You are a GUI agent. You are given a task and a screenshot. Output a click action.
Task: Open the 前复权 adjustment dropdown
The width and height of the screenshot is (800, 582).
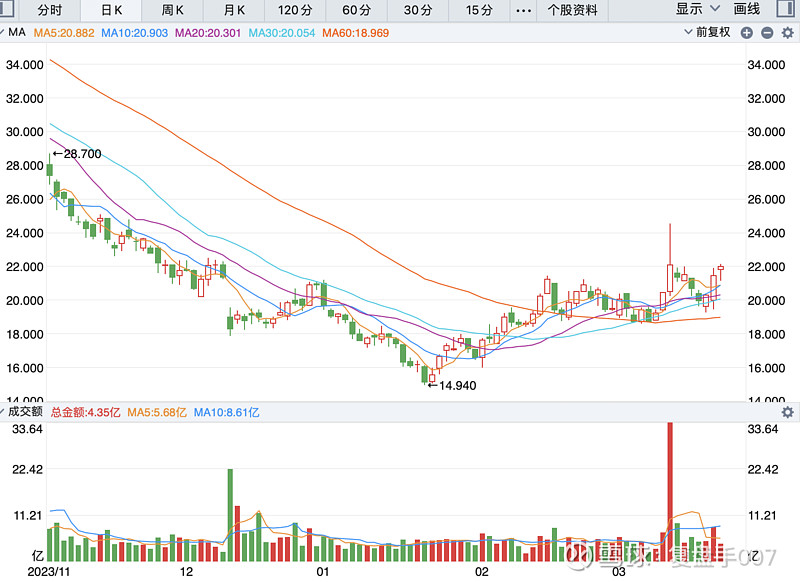pos(707,32)
